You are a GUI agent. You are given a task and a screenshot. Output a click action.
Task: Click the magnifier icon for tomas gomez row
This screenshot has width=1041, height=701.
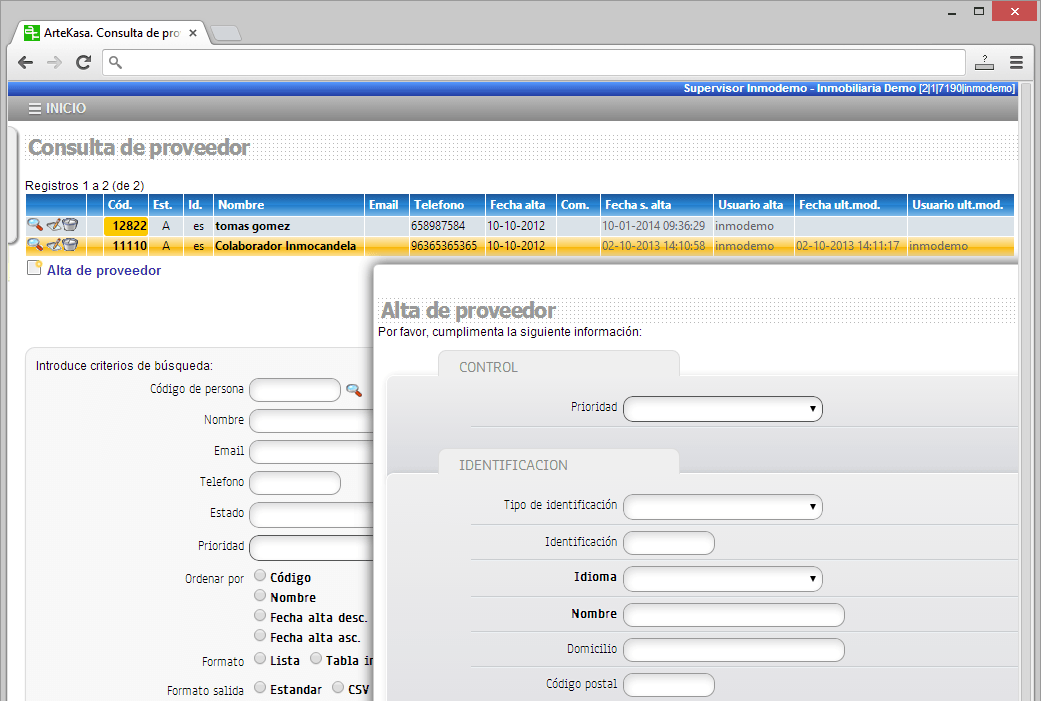(34, 226)
